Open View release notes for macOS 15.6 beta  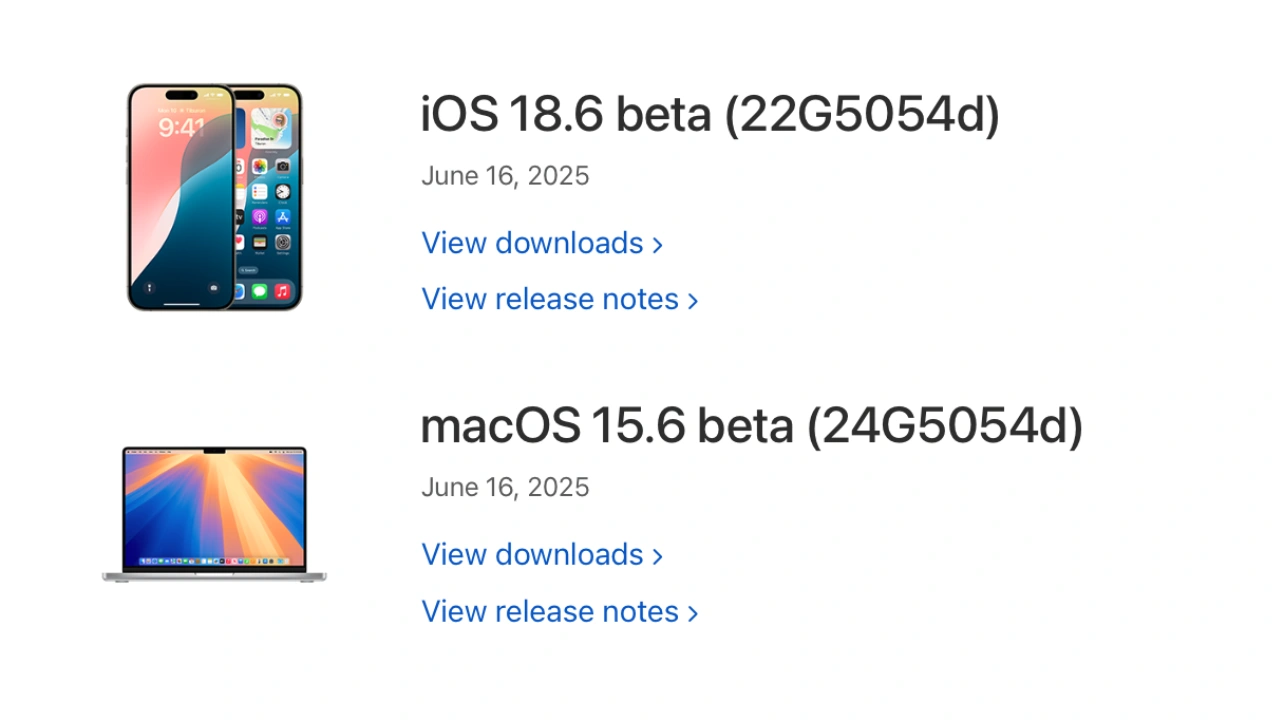pos(550,612)
